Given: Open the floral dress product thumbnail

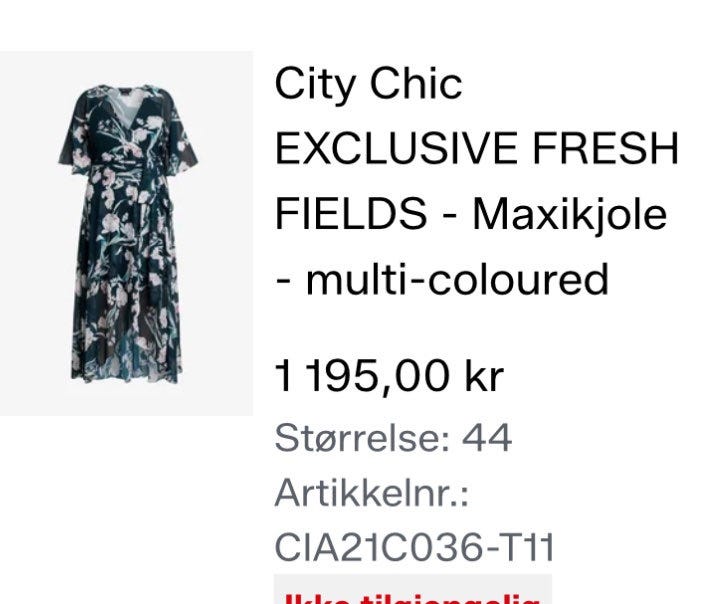Looking at the screenshot, I should [126, 234].
